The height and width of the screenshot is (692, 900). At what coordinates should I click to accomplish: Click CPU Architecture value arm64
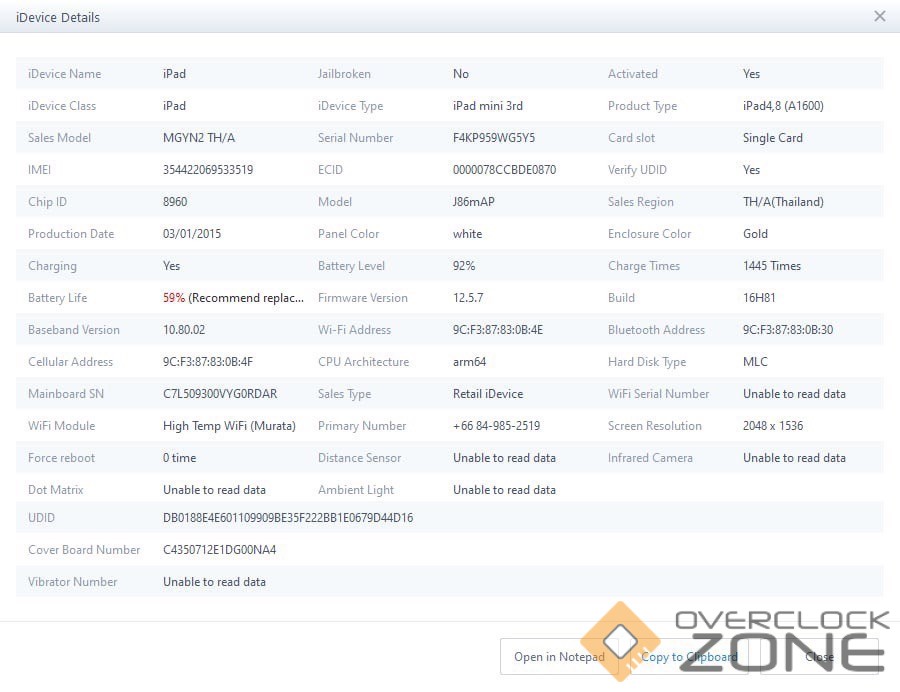click(469, 362)
